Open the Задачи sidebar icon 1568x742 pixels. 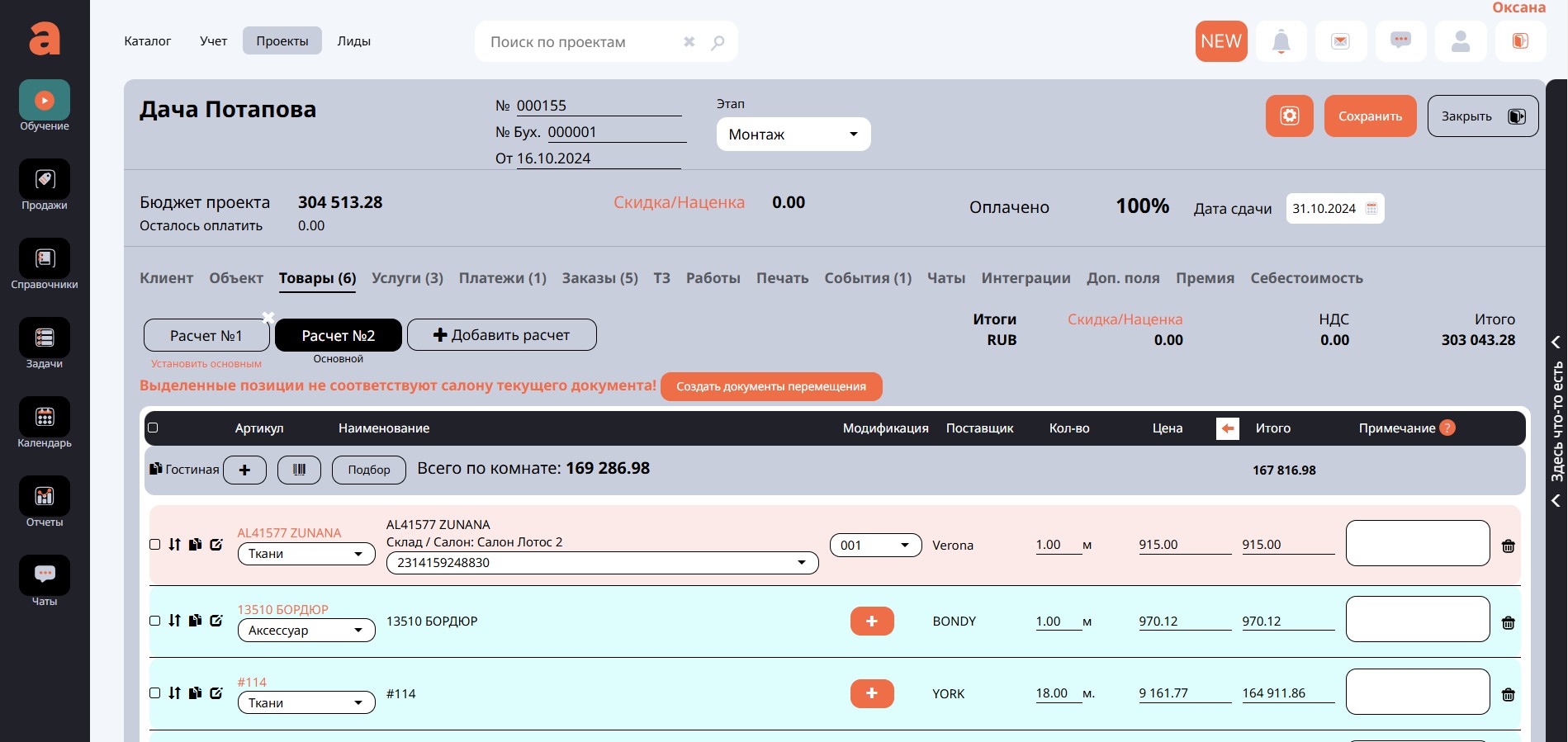(45, 344)
